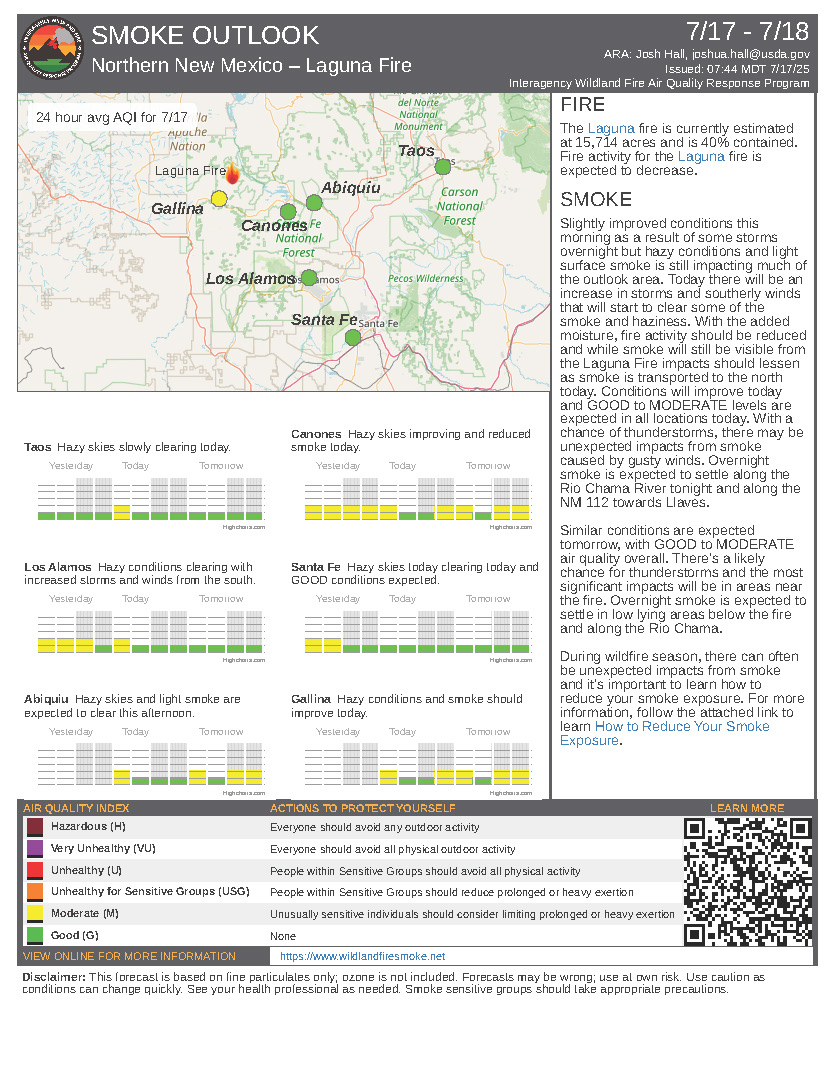
Task: Click the Canones air quality bar chart
Action: [x=417, y=498]
